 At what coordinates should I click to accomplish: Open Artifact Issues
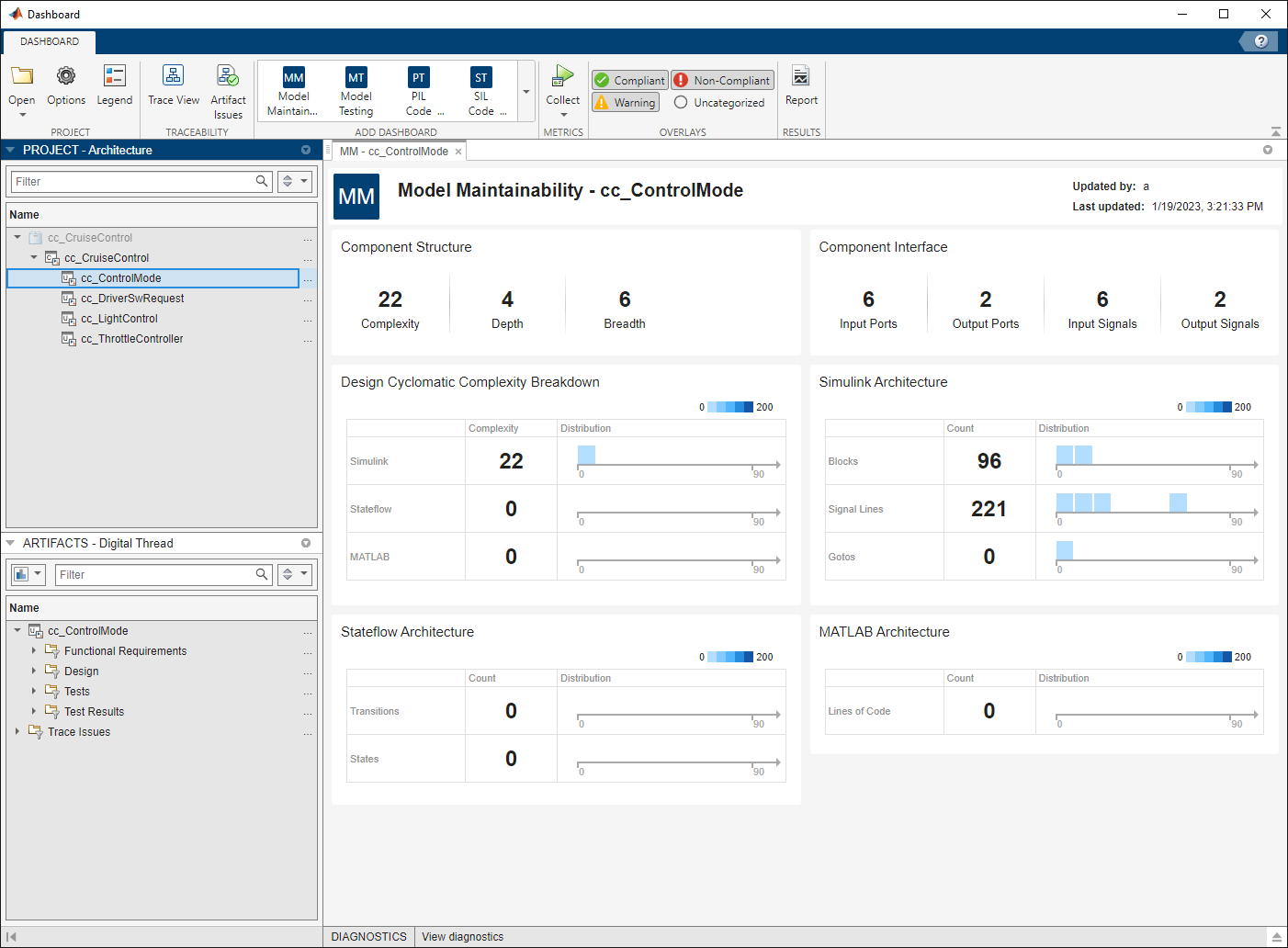(x=228, y=92)
